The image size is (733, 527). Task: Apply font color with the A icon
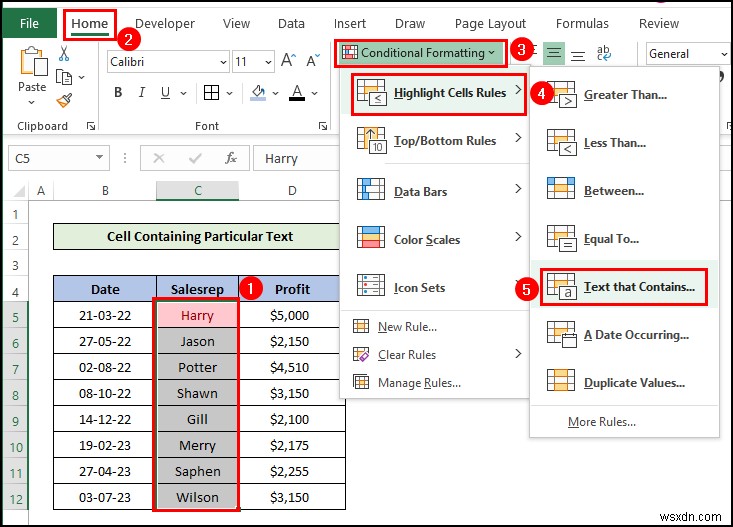[x=297, y=93]
